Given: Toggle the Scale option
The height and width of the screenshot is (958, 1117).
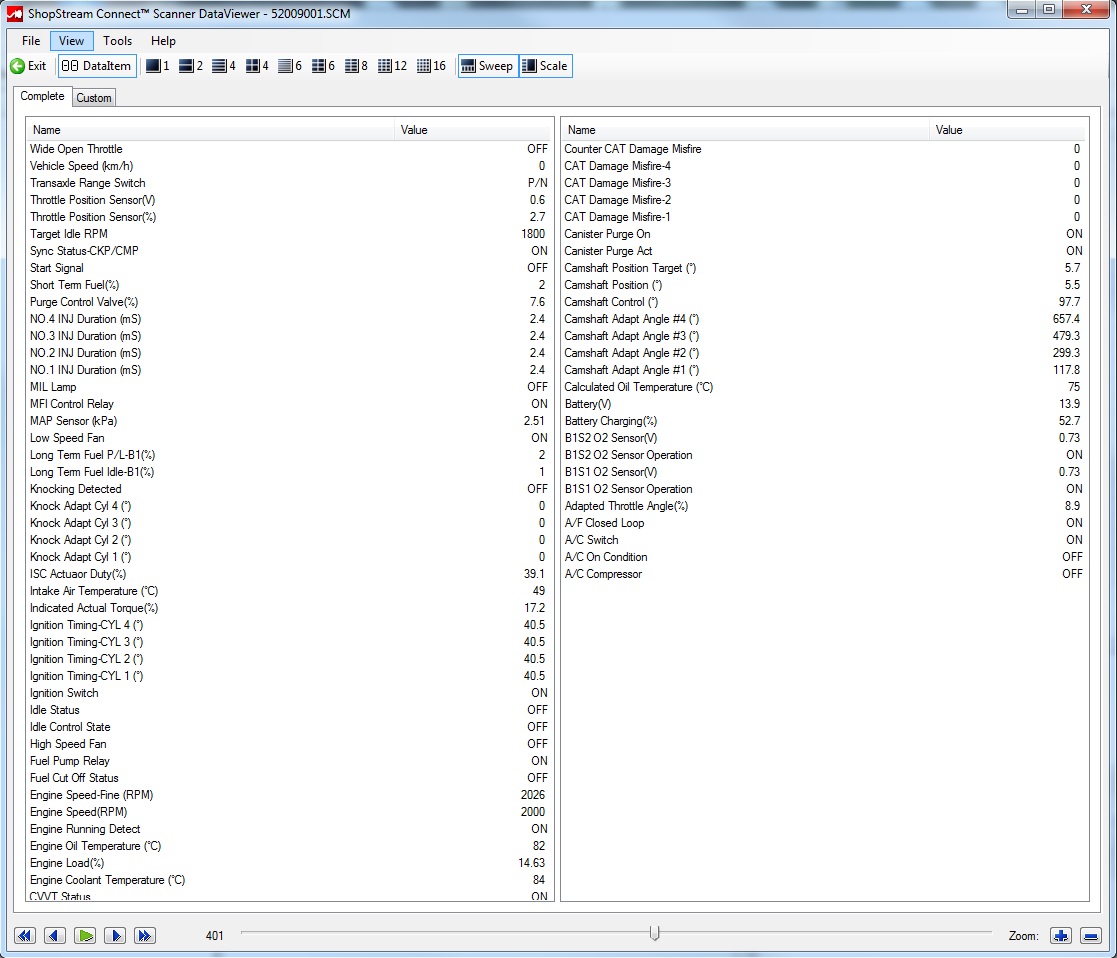Looking at the screenshot, I should coord(546,66).
